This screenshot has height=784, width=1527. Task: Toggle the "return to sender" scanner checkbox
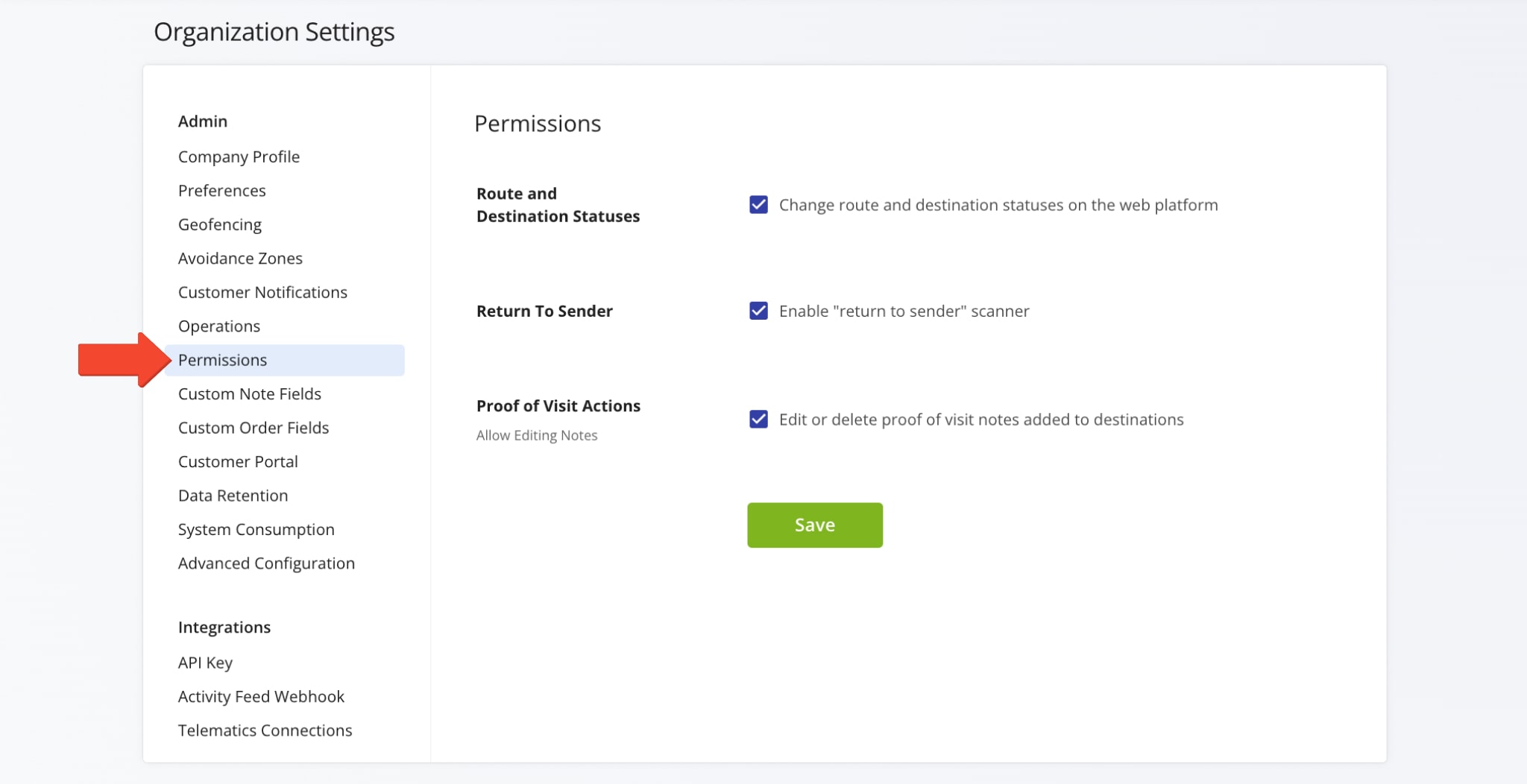758,311
